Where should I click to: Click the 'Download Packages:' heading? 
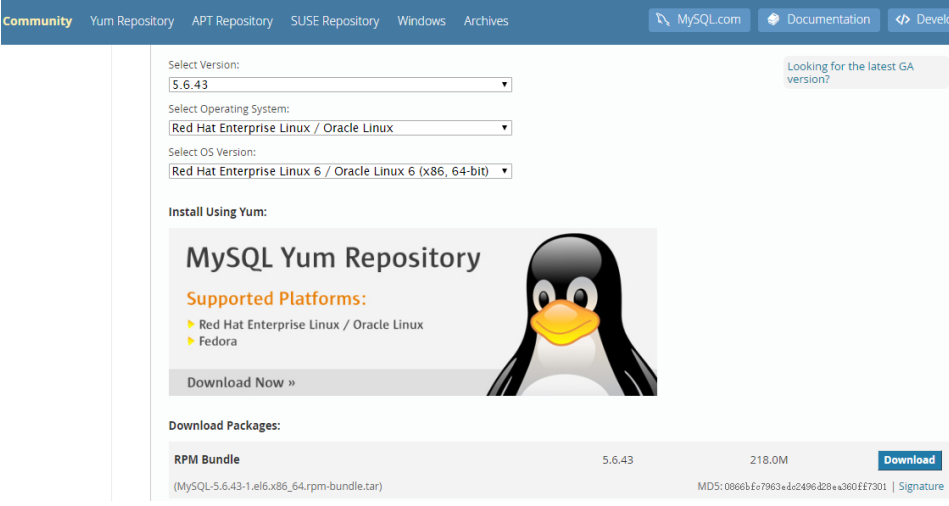225,426
